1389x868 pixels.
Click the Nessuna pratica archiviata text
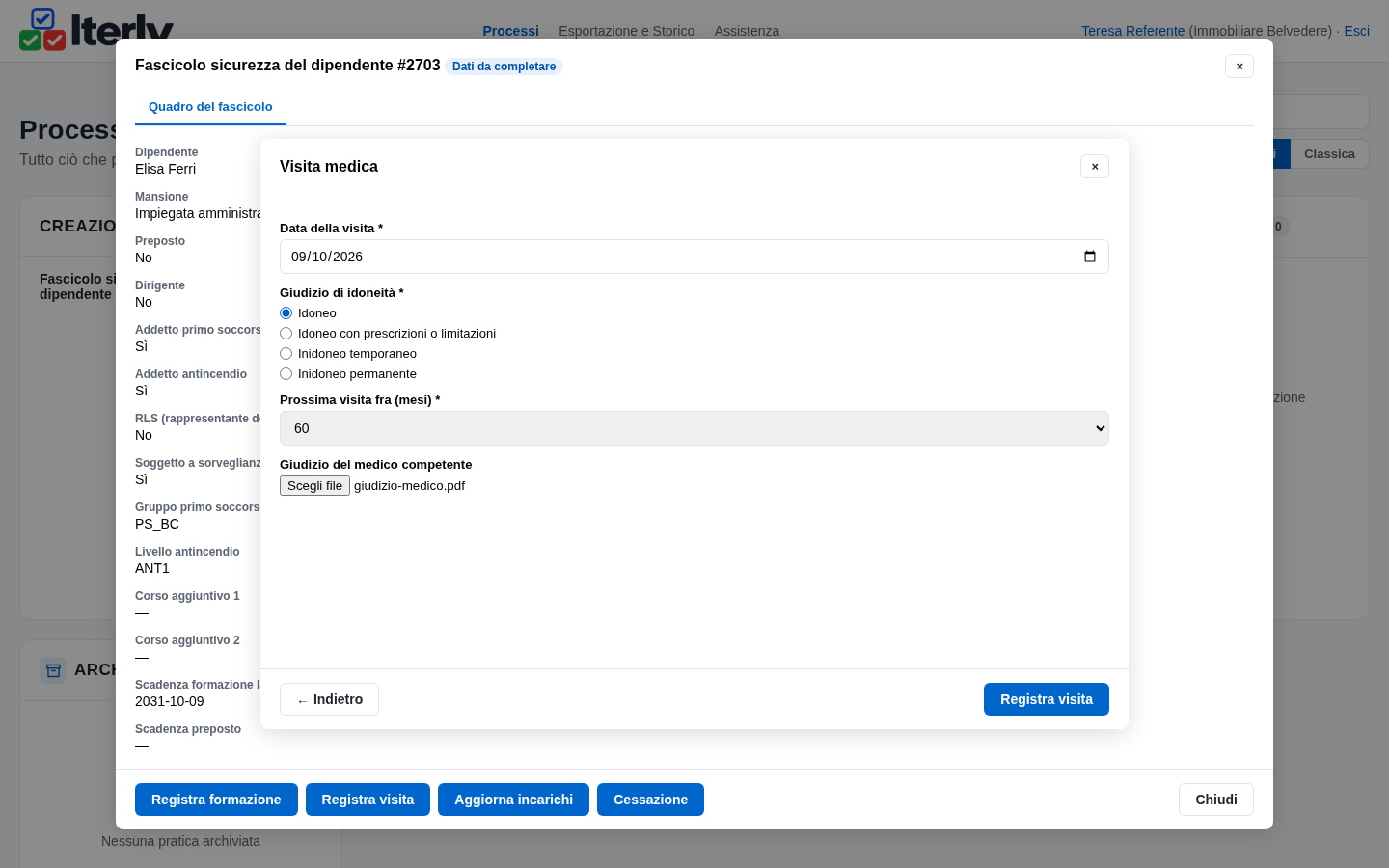pos(180,841)
